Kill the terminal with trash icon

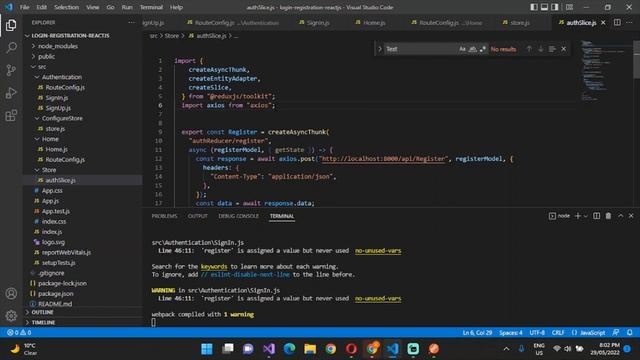pyautogui.click(x=608, y=216)
